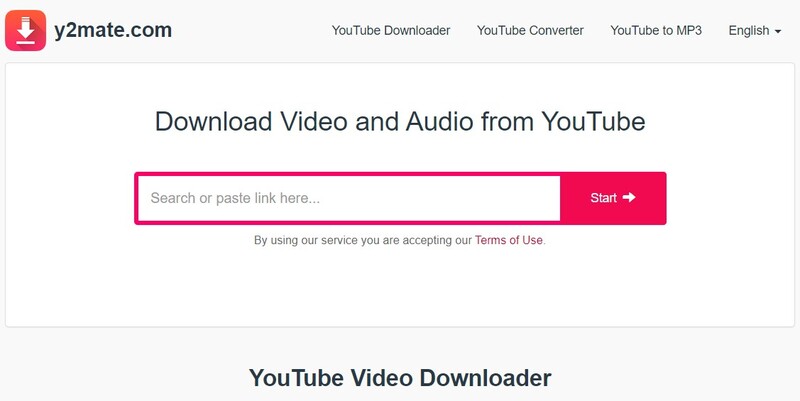Select the YouTube to MP3 menu item

click(656, 31)
